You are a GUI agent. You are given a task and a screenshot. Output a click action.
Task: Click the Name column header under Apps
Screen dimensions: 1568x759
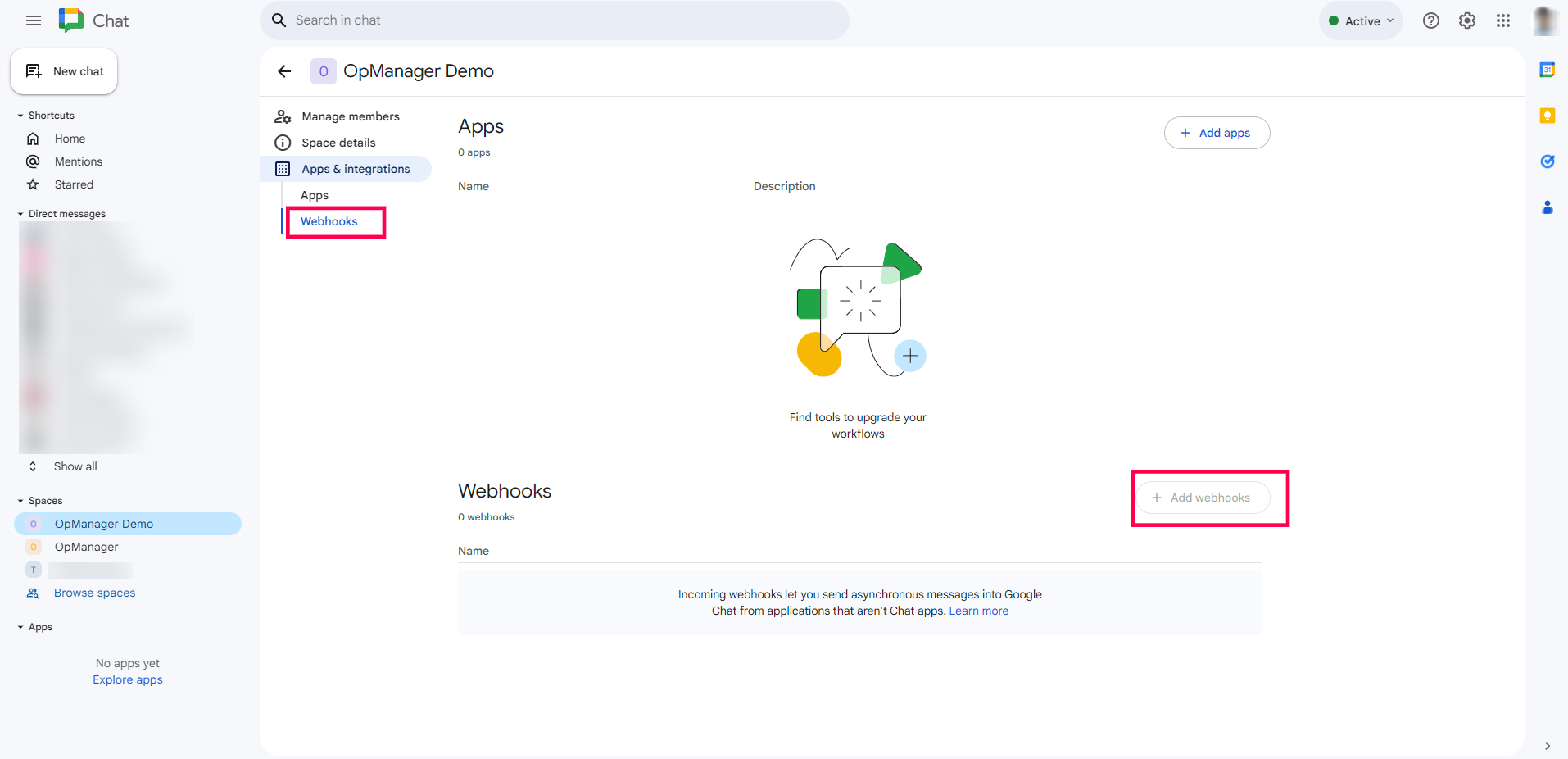pos(474,186)
